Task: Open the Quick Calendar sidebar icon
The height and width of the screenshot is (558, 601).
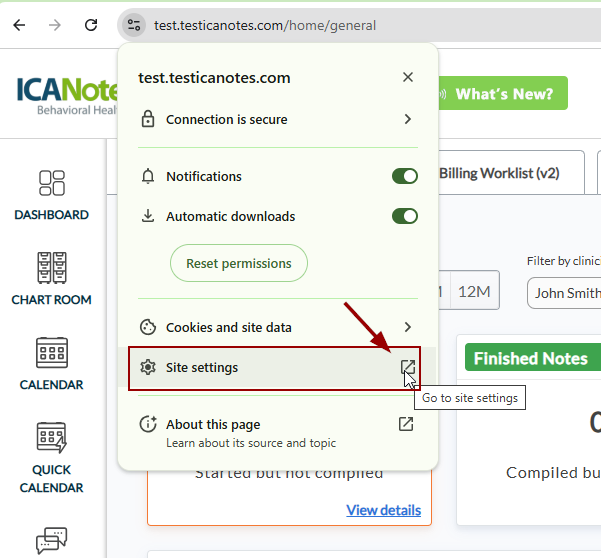Action: click(52, 438)
